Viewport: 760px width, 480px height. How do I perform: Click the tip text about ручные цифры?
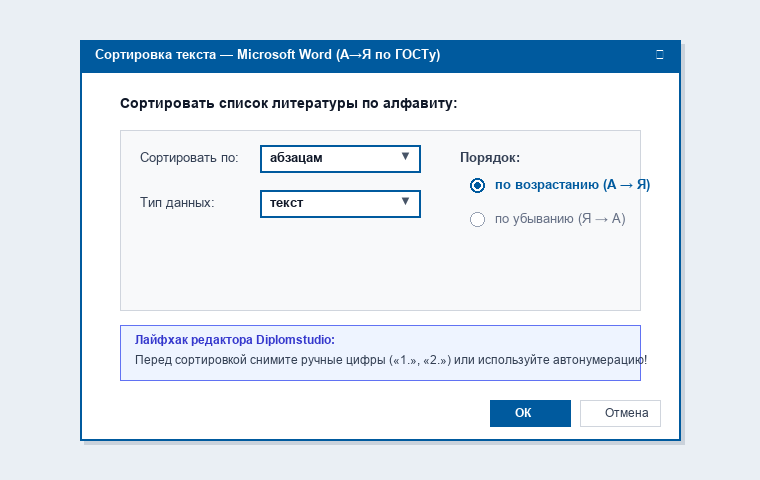pos(391,360)
